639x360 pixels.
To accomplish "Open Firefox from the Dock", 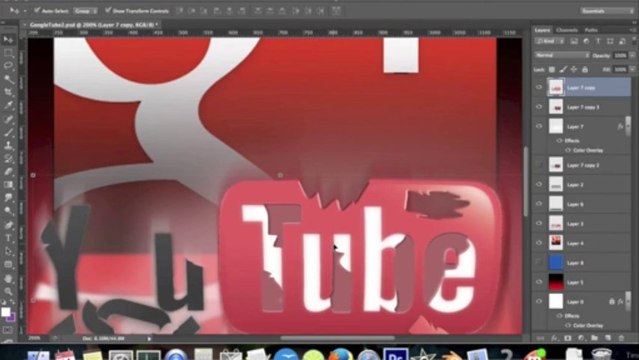I will click(340, 355).
